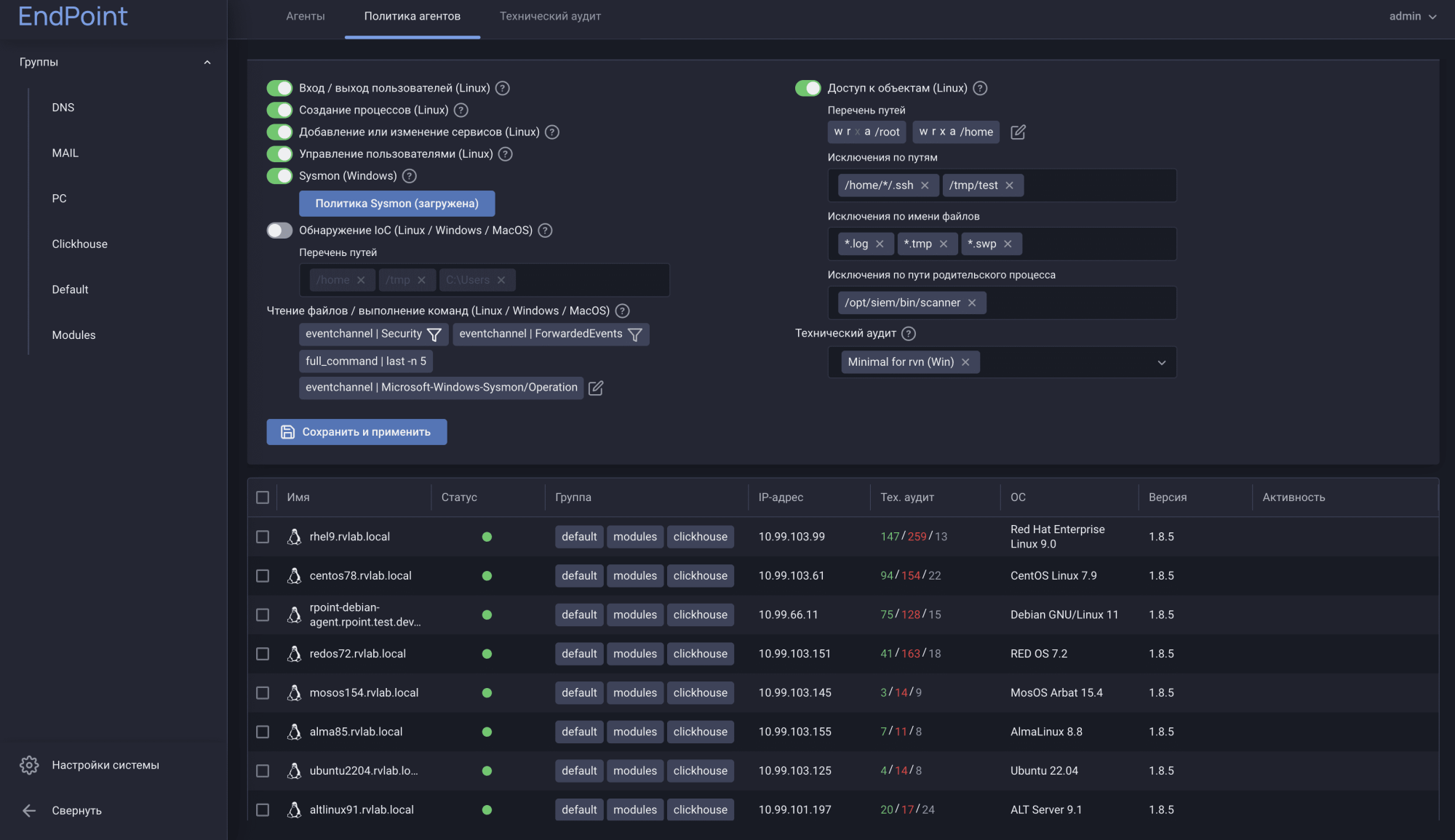Check the mosos154.rvlab.local row checkbox
The width and height of the screenshot is (1455, 840).
[x=263, y=693]
